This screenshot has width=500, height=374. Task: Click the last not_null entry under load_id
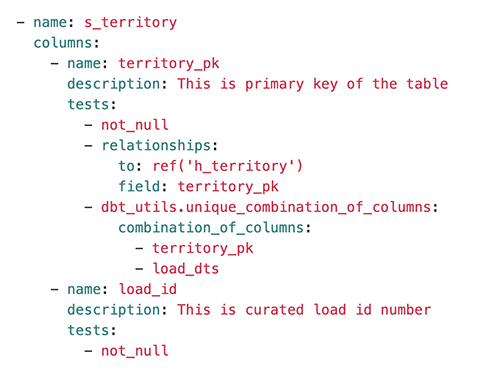(x=135, y=351)
